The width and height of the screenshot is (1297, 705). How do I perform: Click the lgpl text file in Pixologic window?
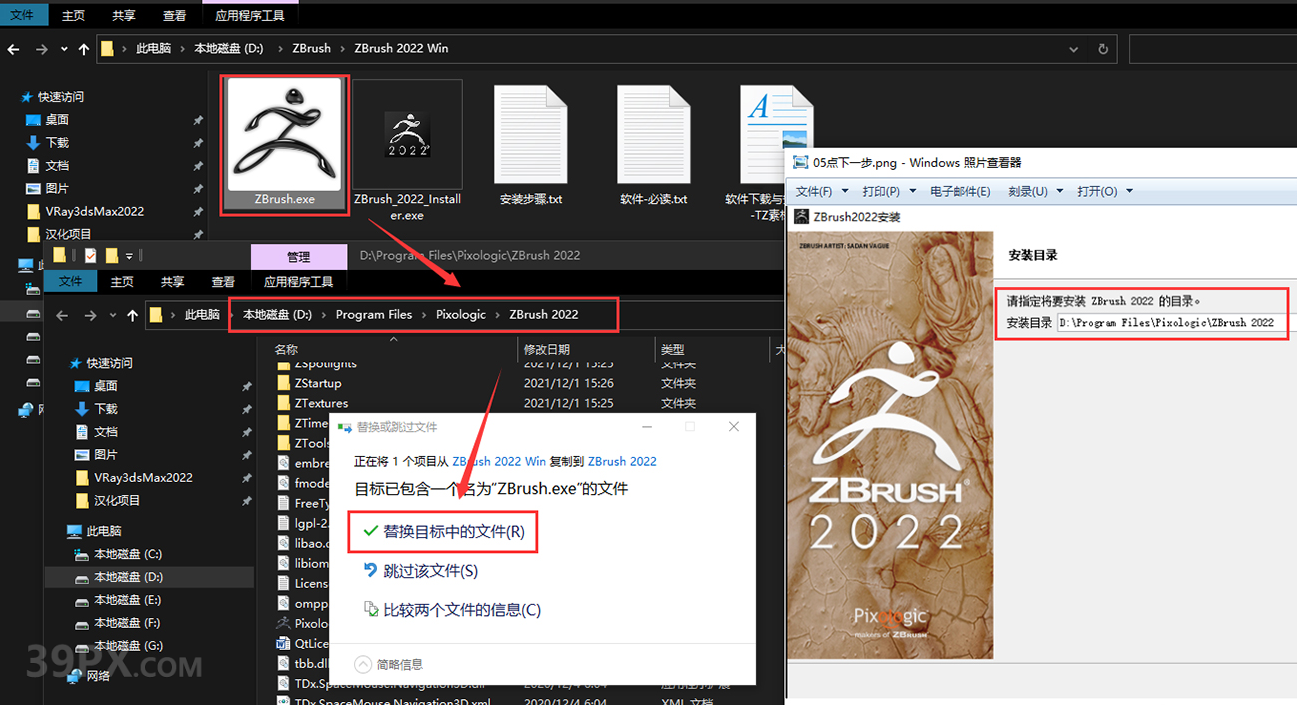pos(304,523)
